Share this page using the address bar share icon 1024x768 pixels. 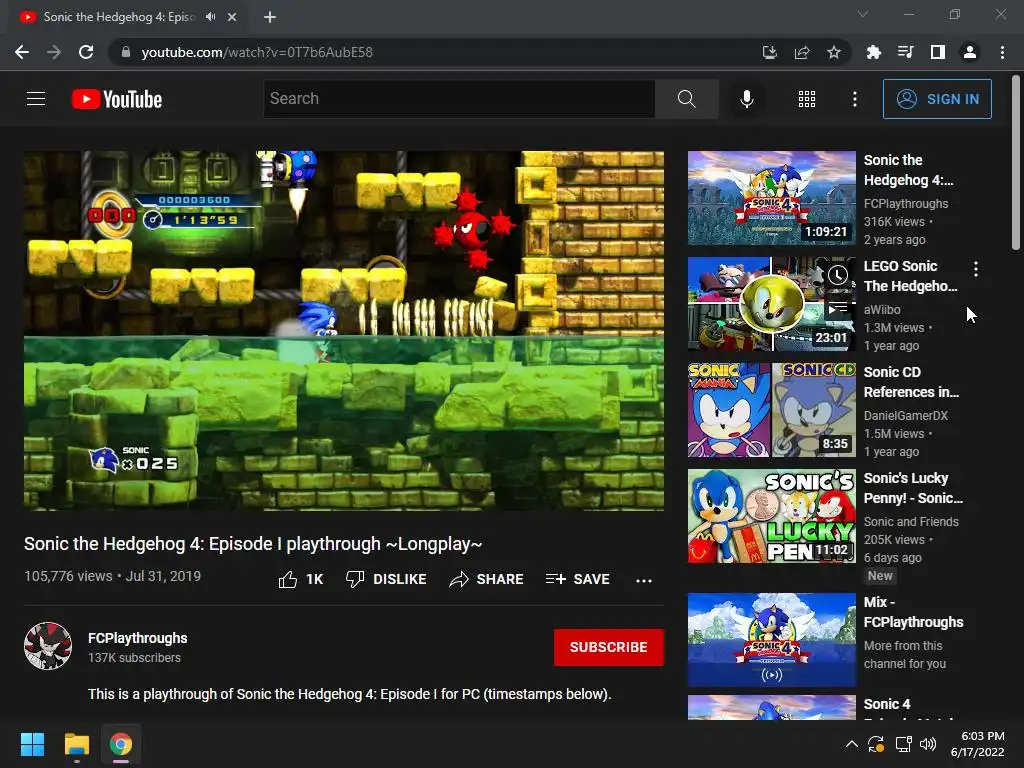tap(802, 52)
